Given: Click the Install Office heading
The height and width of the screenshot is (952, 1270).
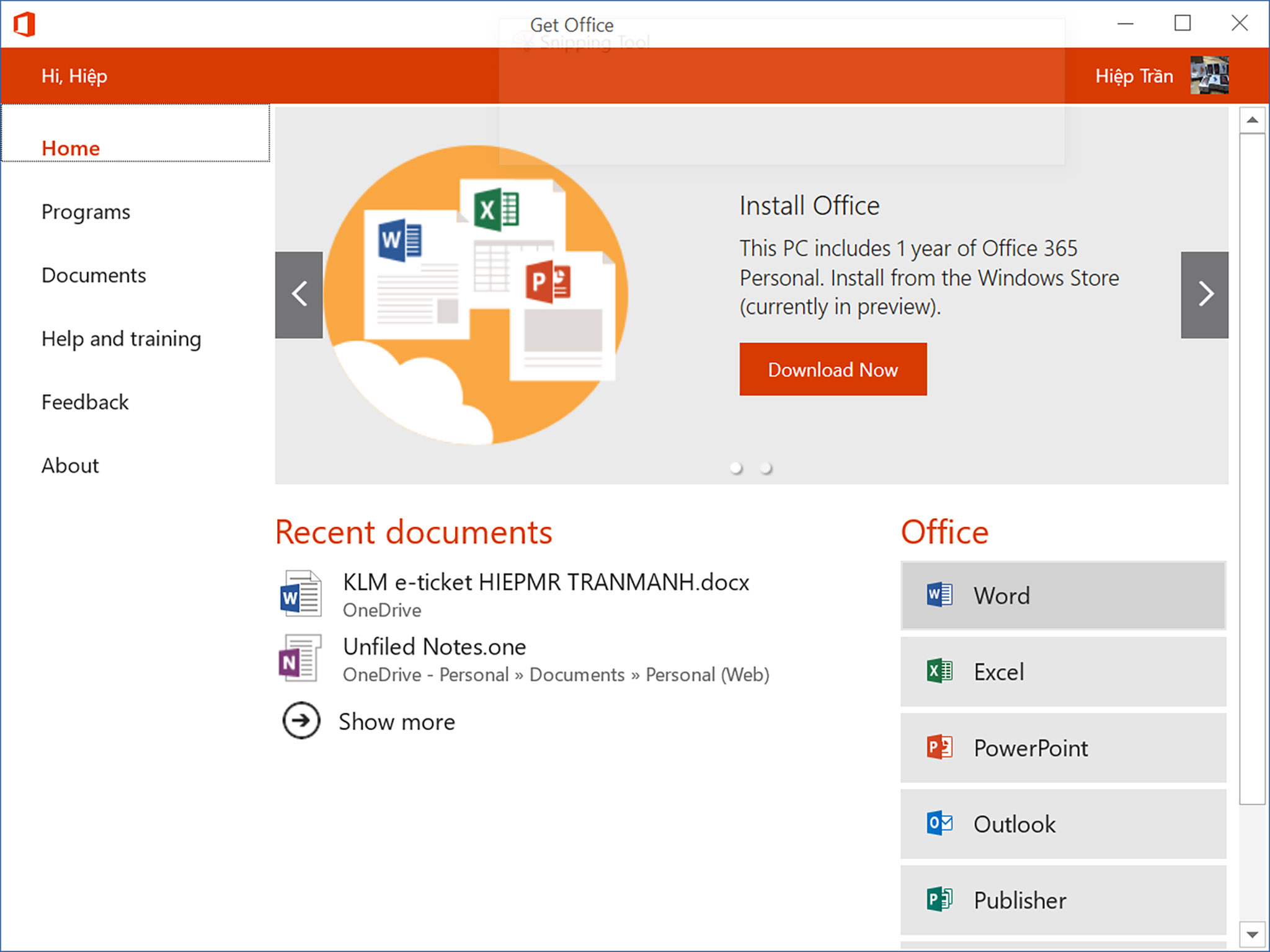Looking at the screenshot, I should pos(809,206).
